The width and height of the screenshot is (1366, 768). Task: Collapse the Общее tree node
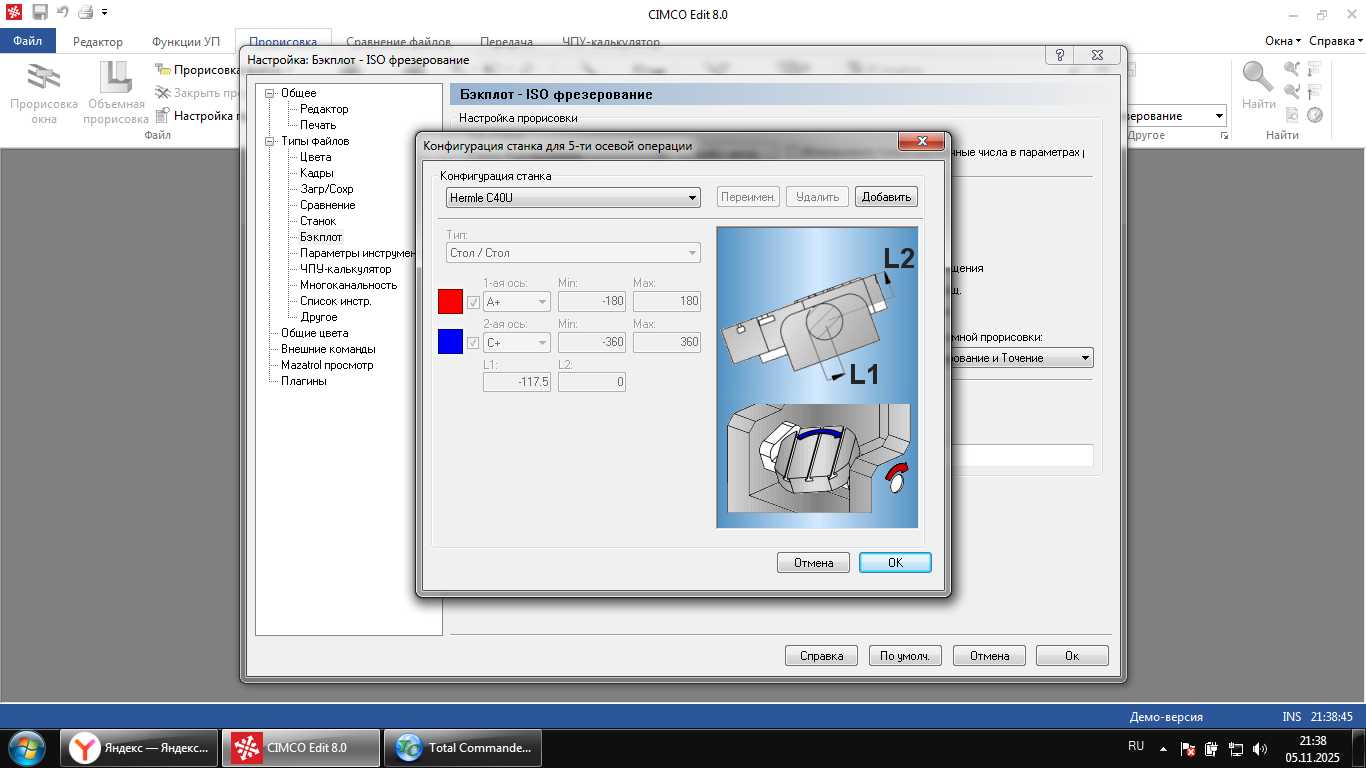coord(269,93)
